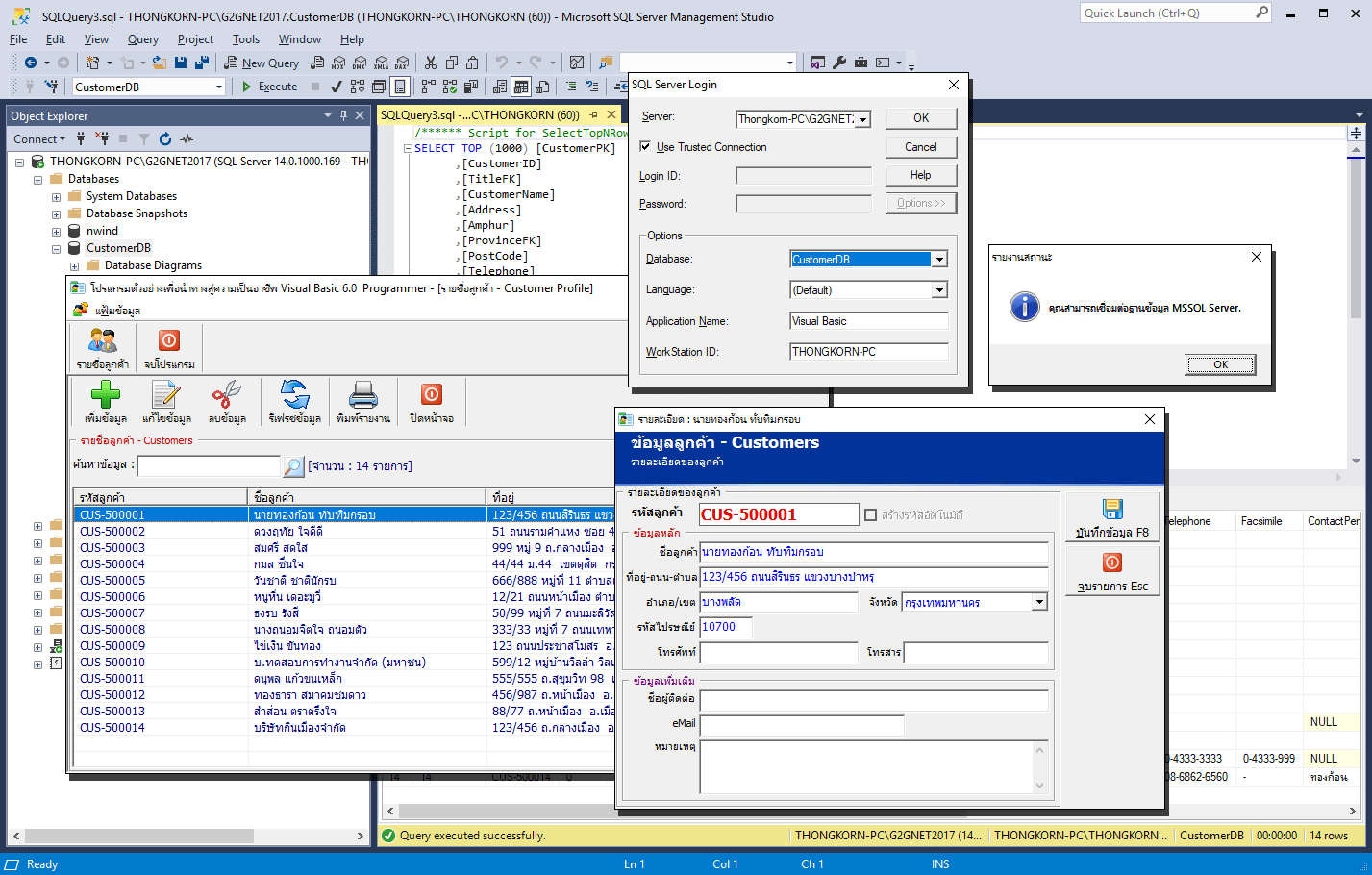
Task: Click the New Query button
Action: point(262,62)
